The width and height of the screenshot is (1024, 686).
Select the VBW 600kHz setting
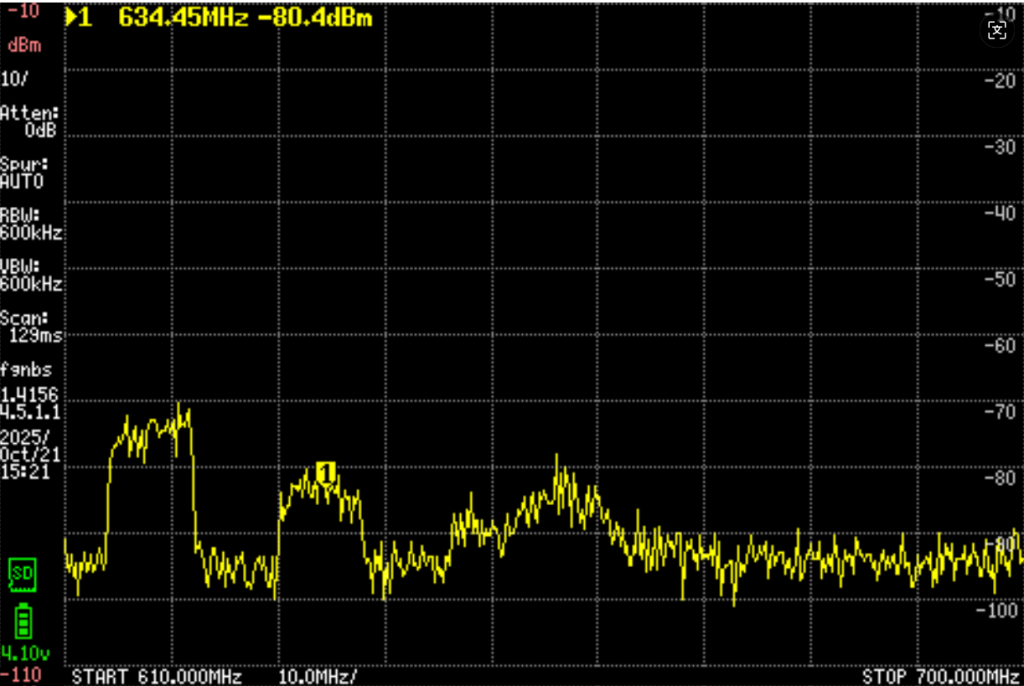click(x=30, y=275)
